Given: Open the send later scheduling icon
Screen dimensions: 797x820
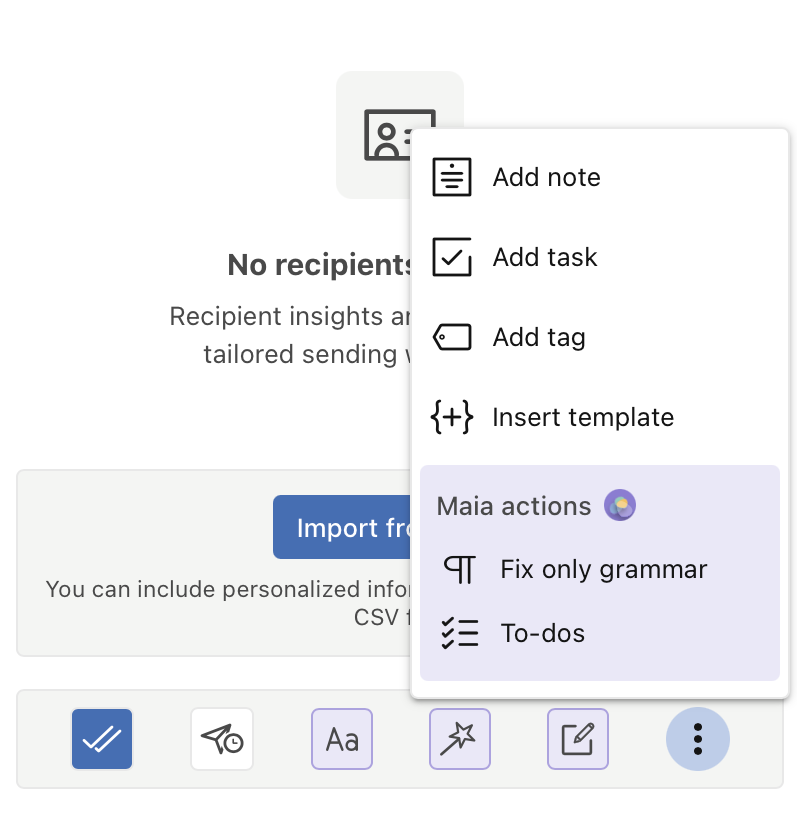Looking at the screenshot, I should pos(222,738).
